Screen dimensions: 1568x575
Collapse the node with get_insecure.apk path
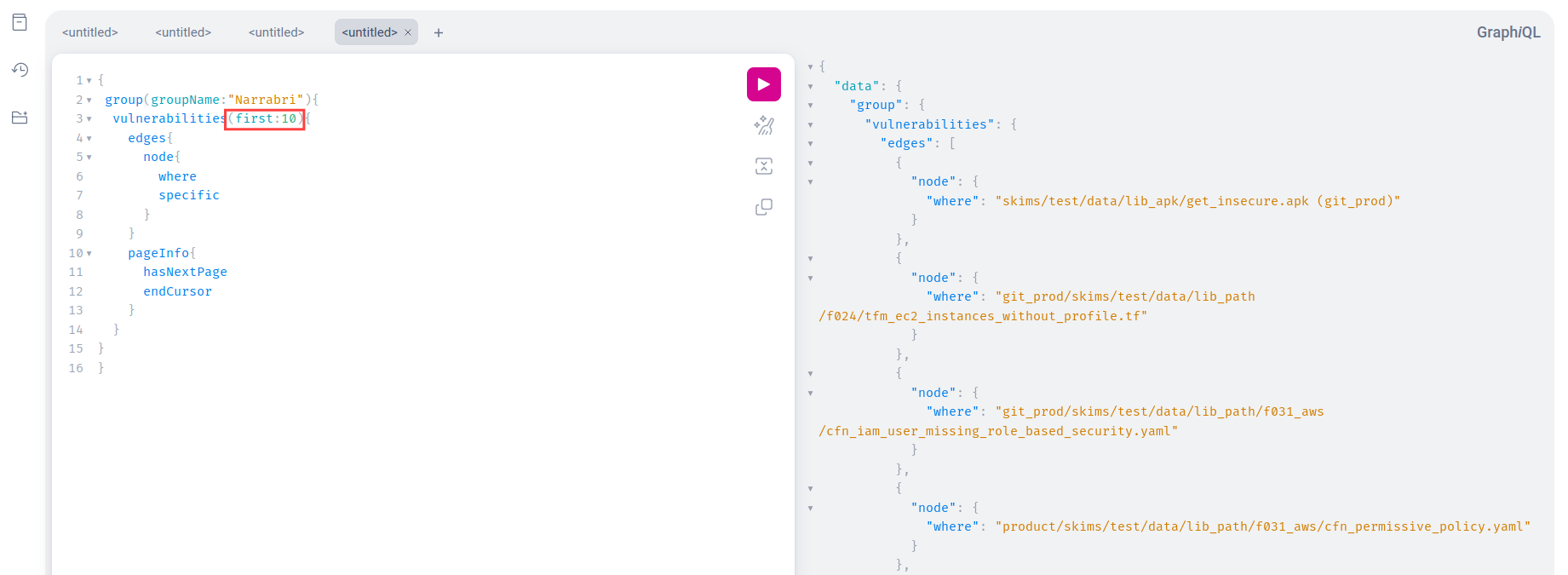(810, 181)
